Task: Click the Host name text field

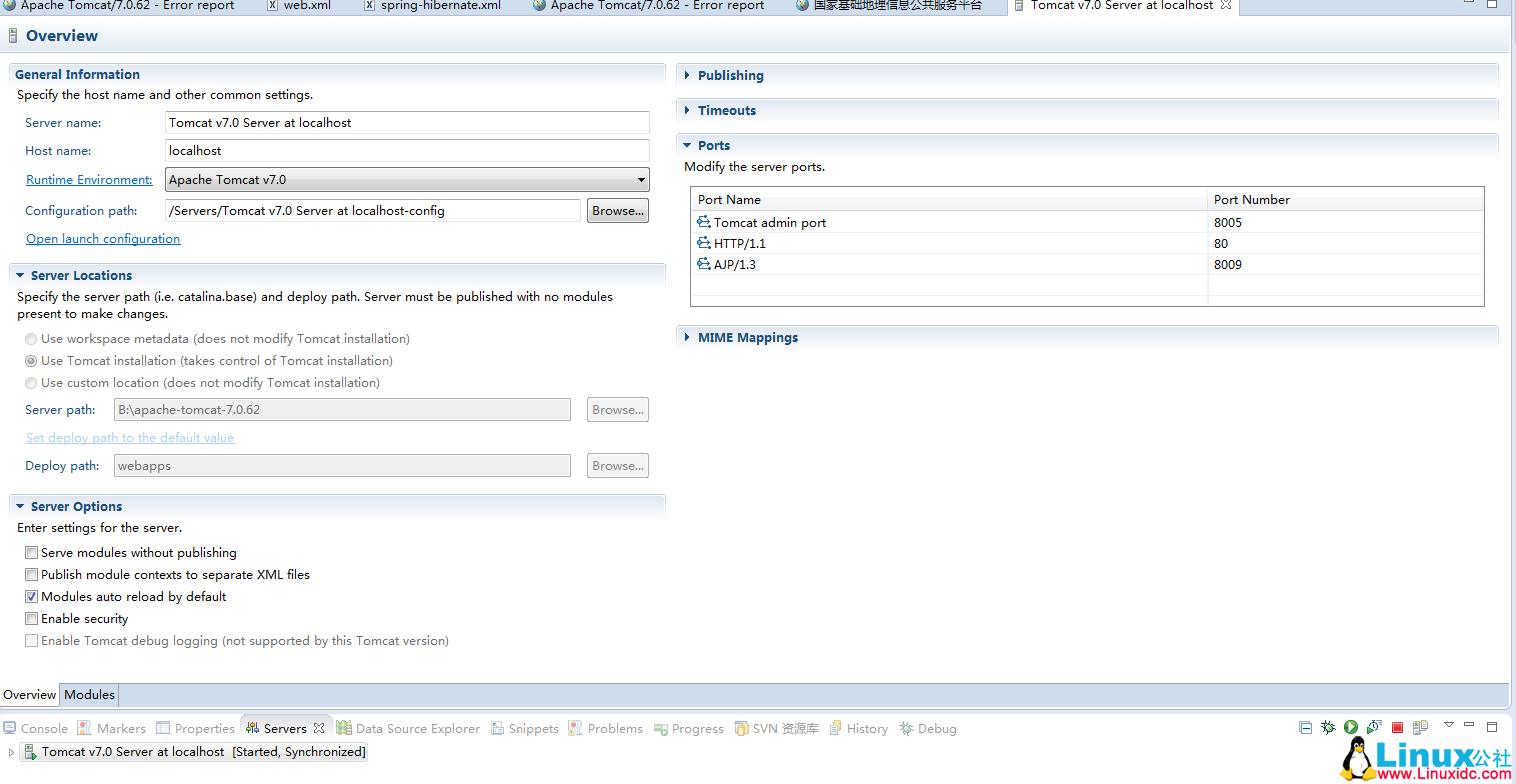Action: (x=407, y=151)
